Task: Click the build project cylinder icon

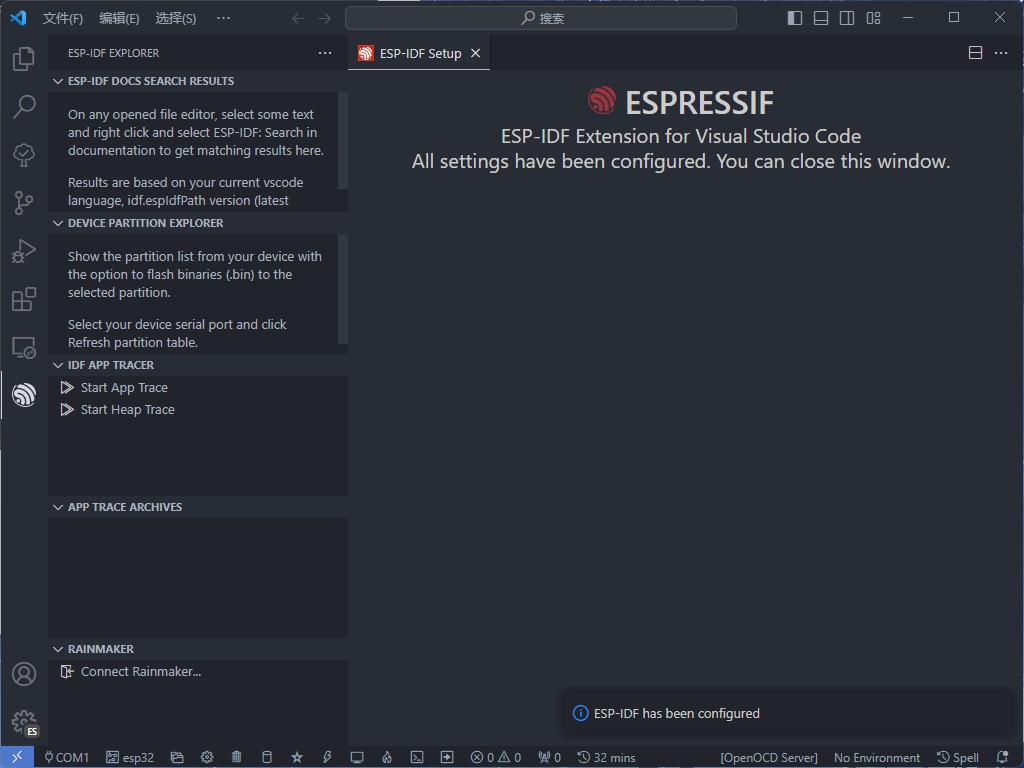Action: pos(266,757)
